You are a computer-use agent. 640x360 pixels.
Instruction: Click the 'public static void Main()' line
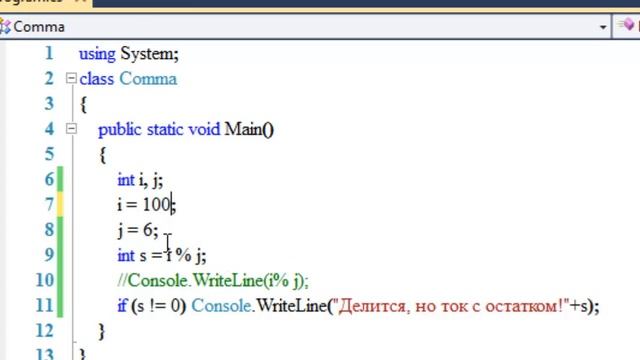coord(186,130)
